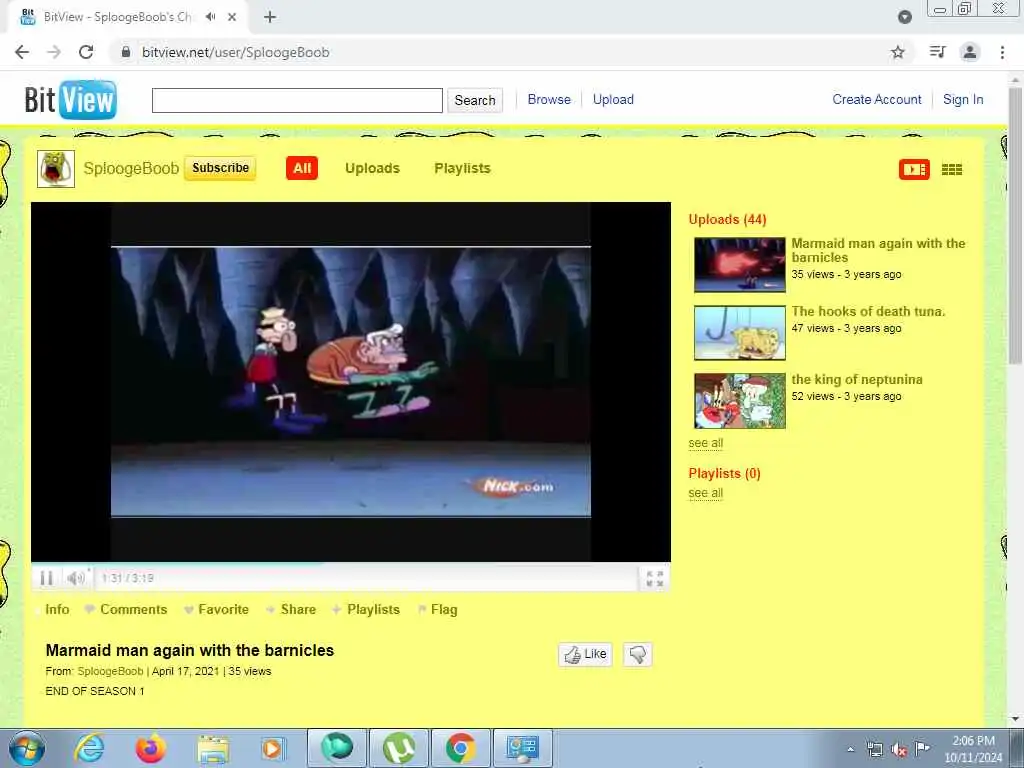The width and height of the screenshot is (1024, 768).
Task: Focus the BitView search input field
Action: [297, 100]
